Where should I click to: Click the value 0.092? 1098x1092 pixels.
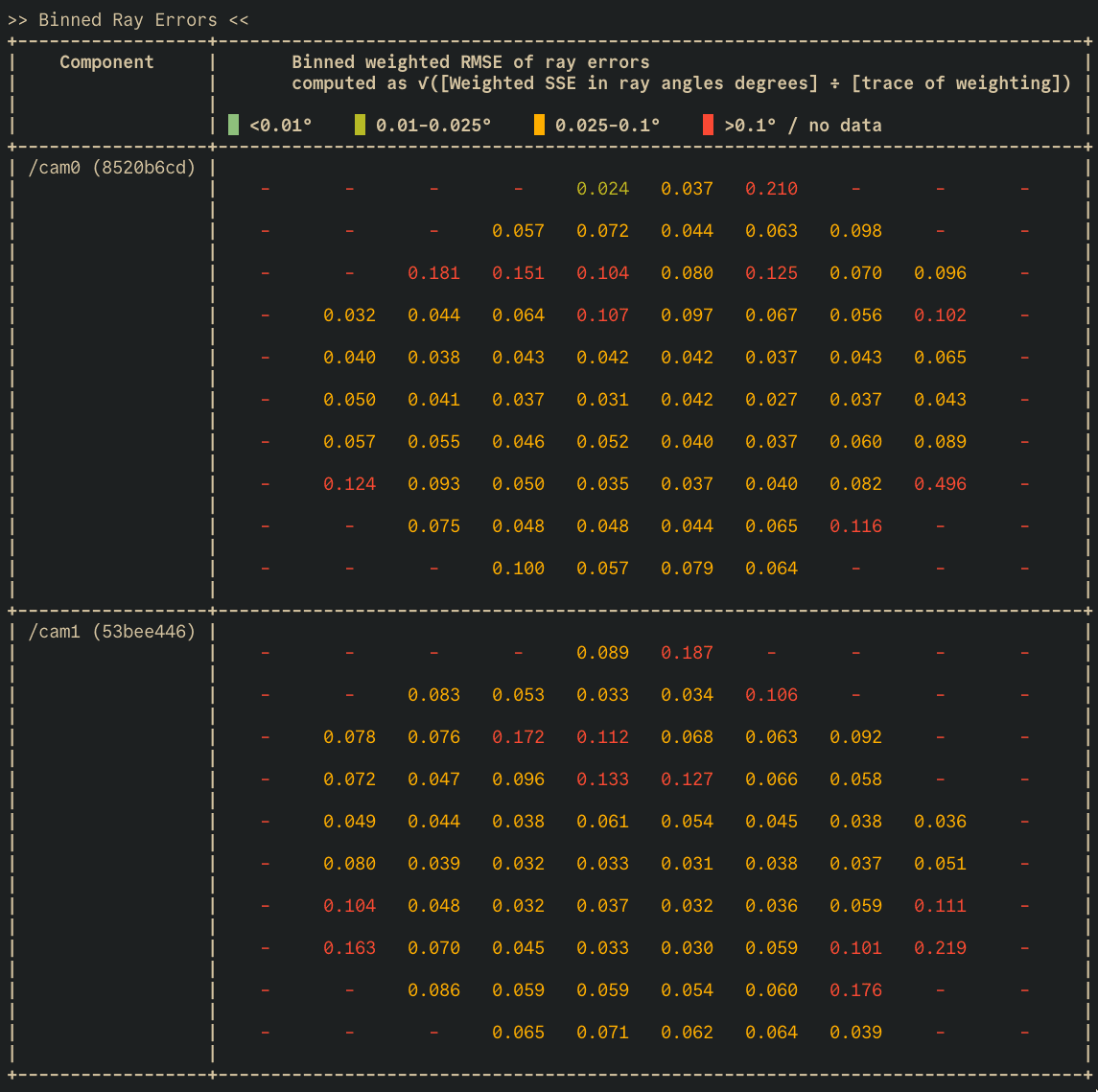[855, 737]
